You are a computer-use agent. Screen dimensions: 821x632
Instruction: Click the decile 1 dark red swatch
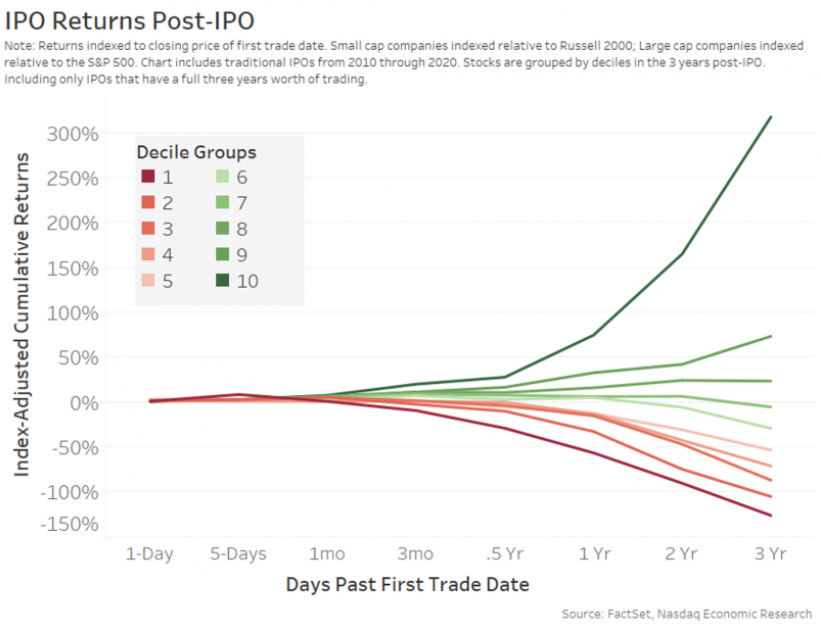click(148, 176)
